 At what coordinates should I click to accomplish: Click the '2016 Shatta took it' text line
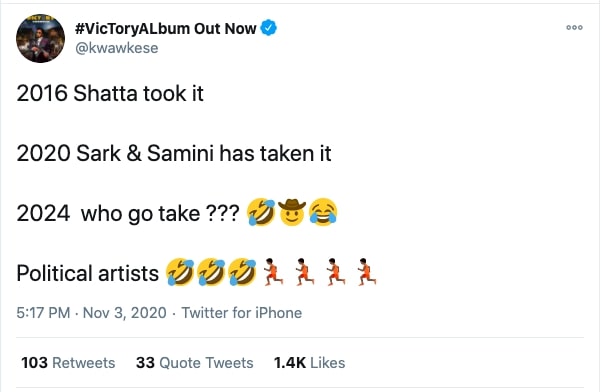[x=110, y=93]
